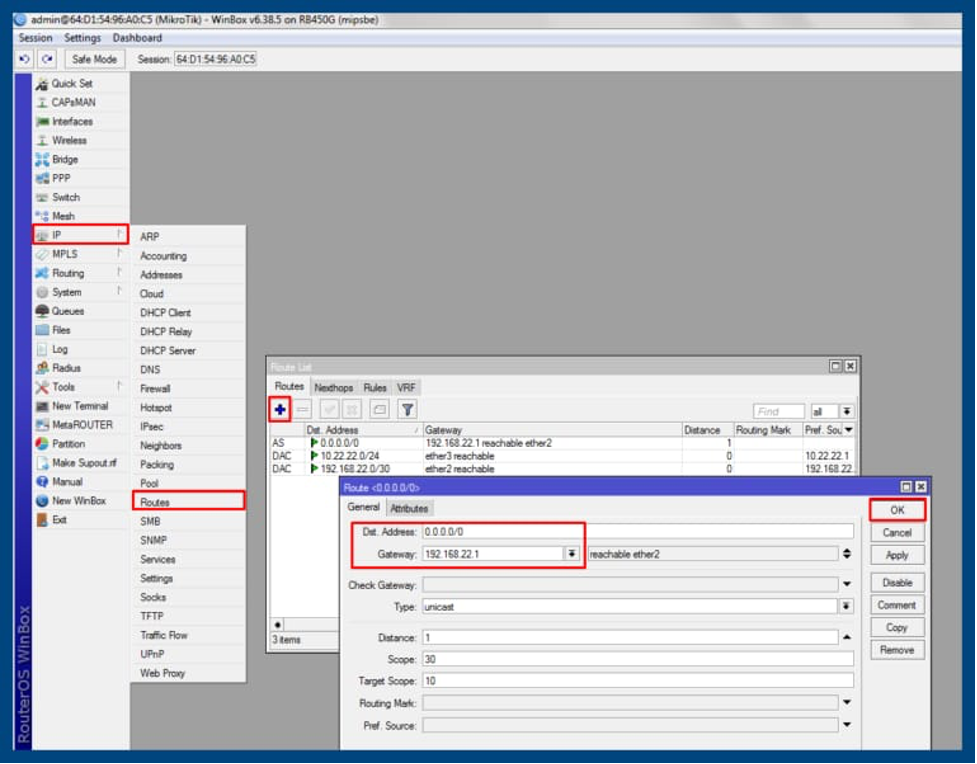Viewport: 977px width, 764px height.
Task: Expand the MPLS submenu in sidebar
Action: [x=80, y=254]
